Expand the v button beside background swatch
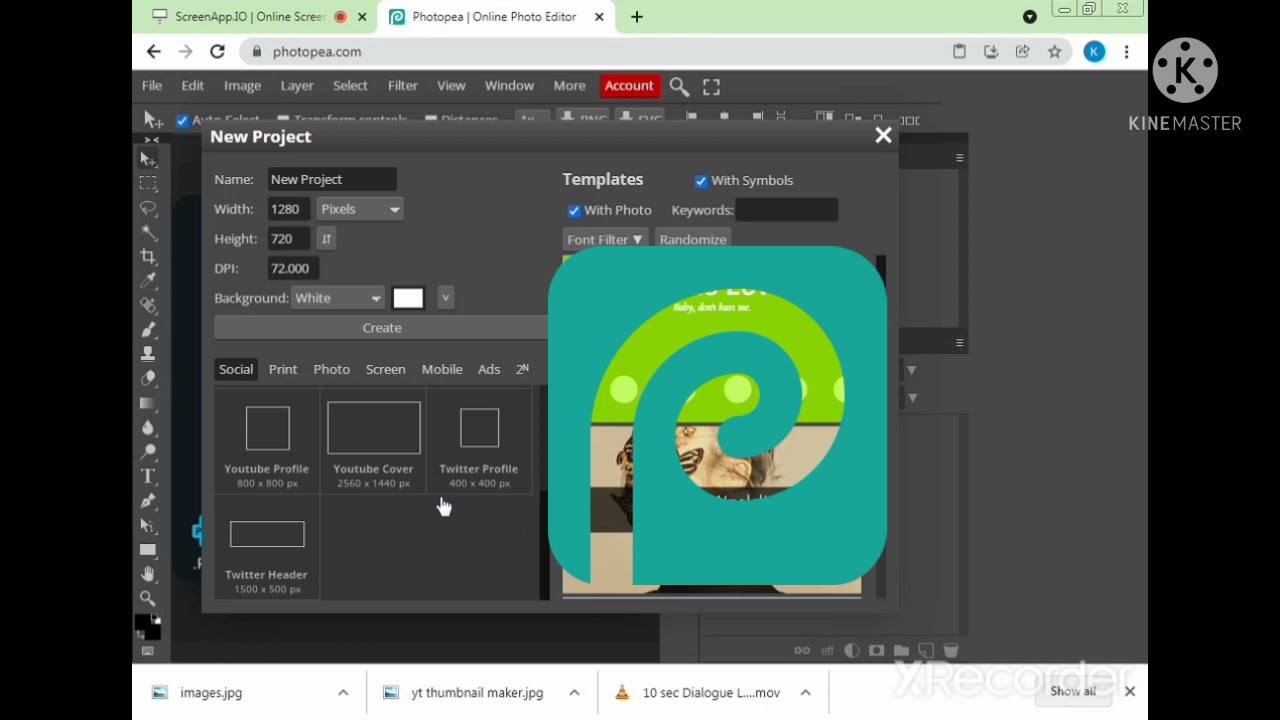Screen dimensions: 1280x720 pos(446,298)
